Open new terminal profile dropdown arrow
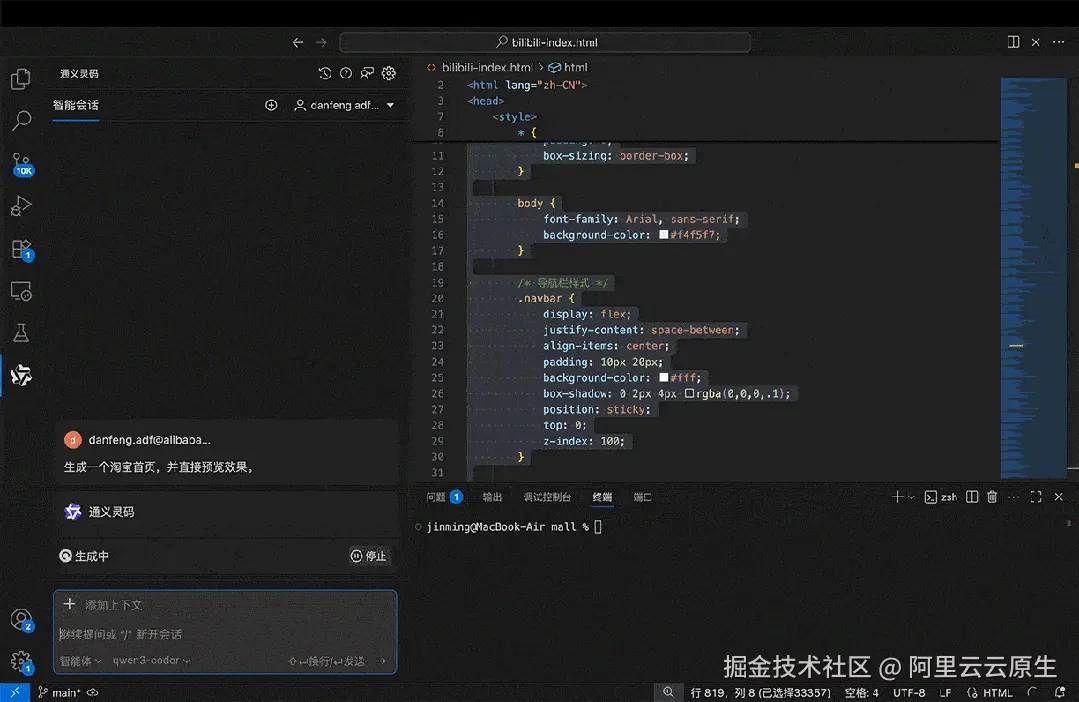 911,497
